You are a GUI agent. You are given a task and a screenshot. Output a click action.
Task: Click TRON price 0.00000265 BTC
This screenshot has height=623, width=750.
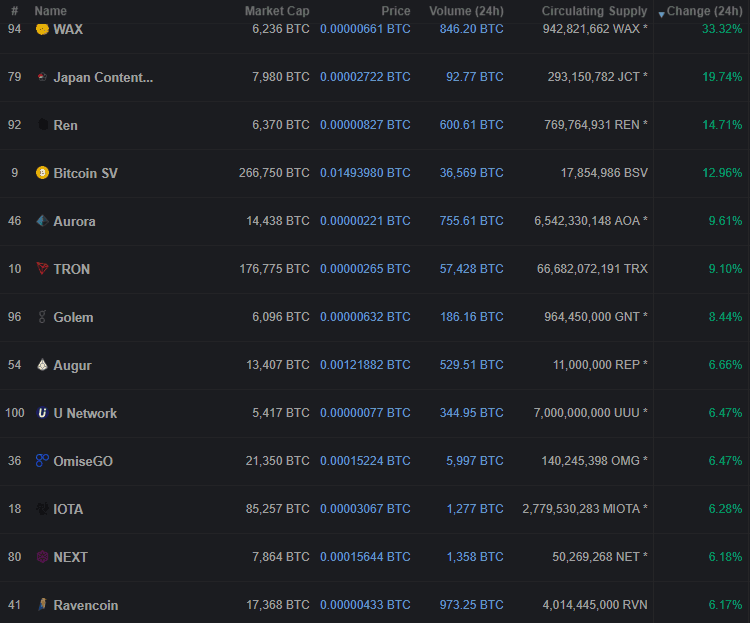click(365, 268)
